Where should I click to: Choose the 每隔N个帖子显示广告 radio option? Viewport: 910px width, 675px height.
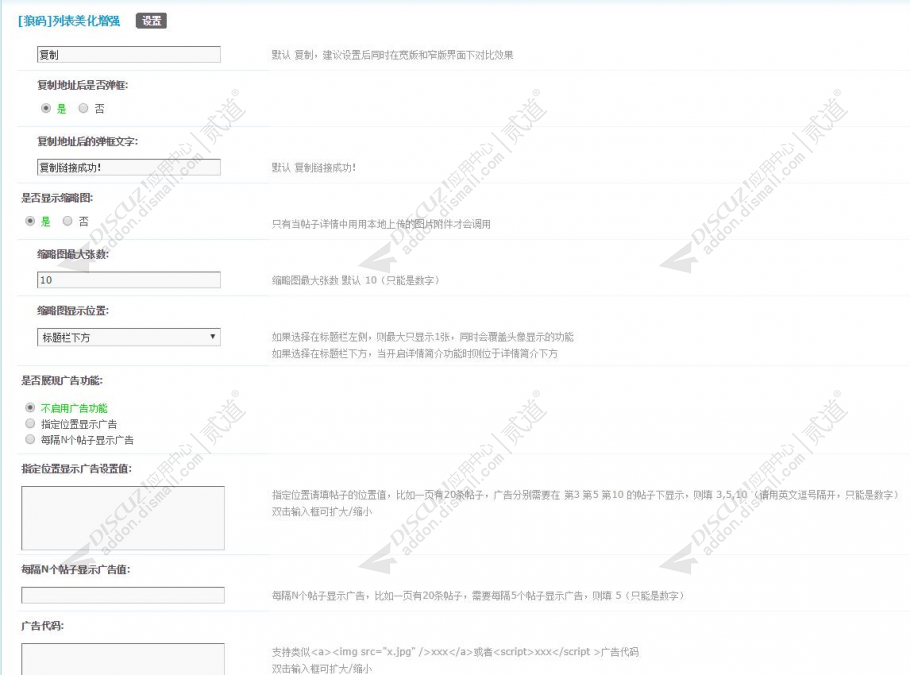[x=30, y=439]
